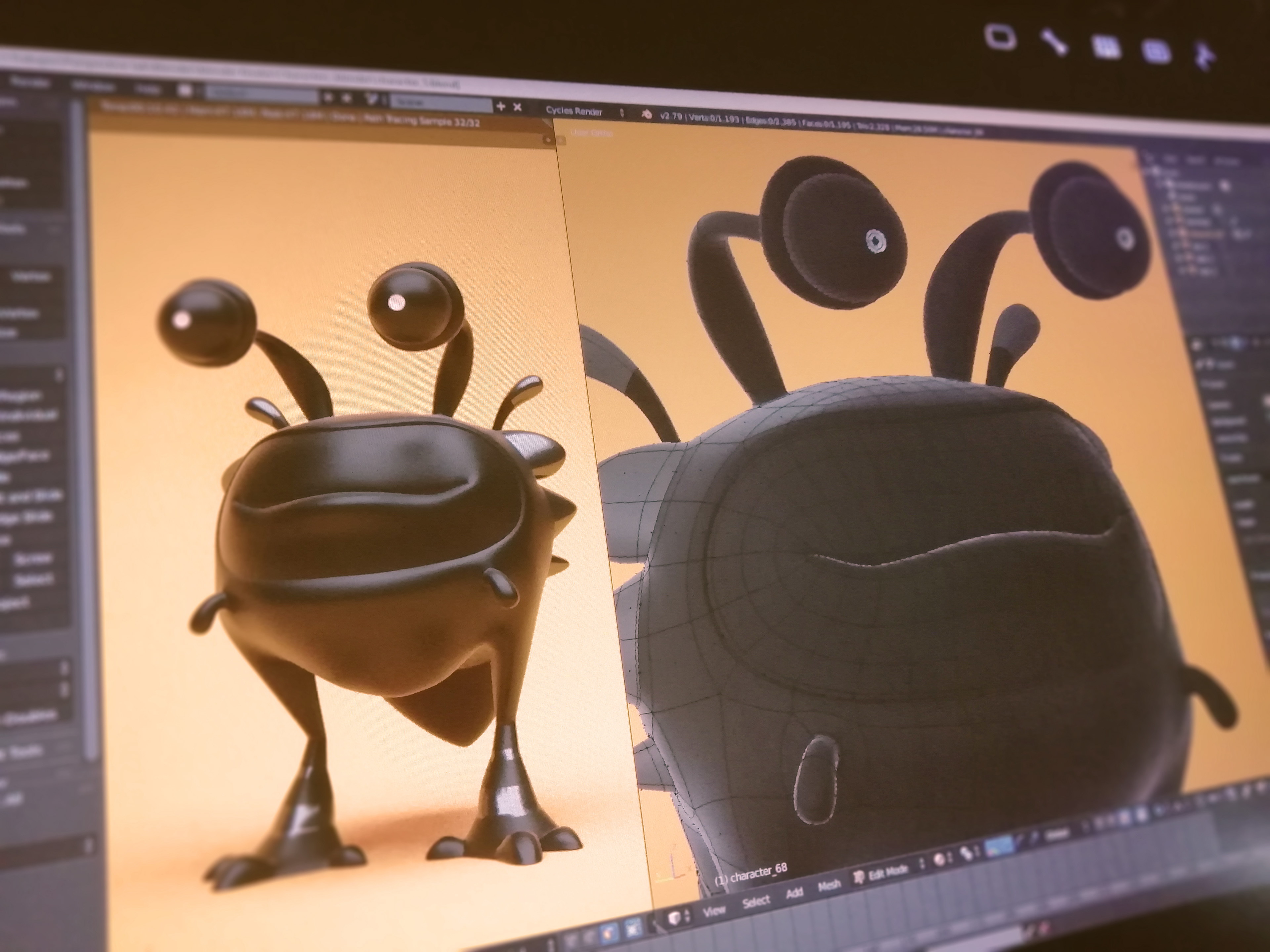Add a new screen layout with plus
The width and height of the screenshot is (1270, 952).
pos(328,98)
